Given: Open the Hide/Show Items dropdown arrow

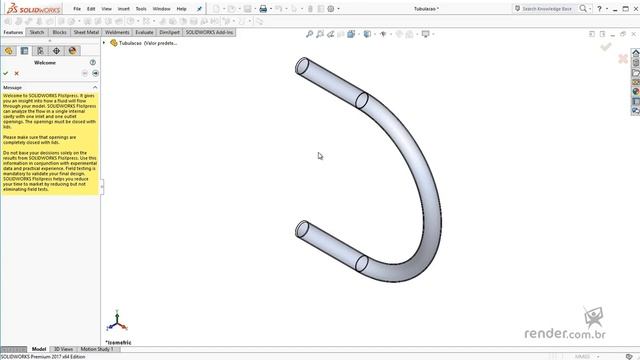Looking at the screenshot, I should 390,34.
